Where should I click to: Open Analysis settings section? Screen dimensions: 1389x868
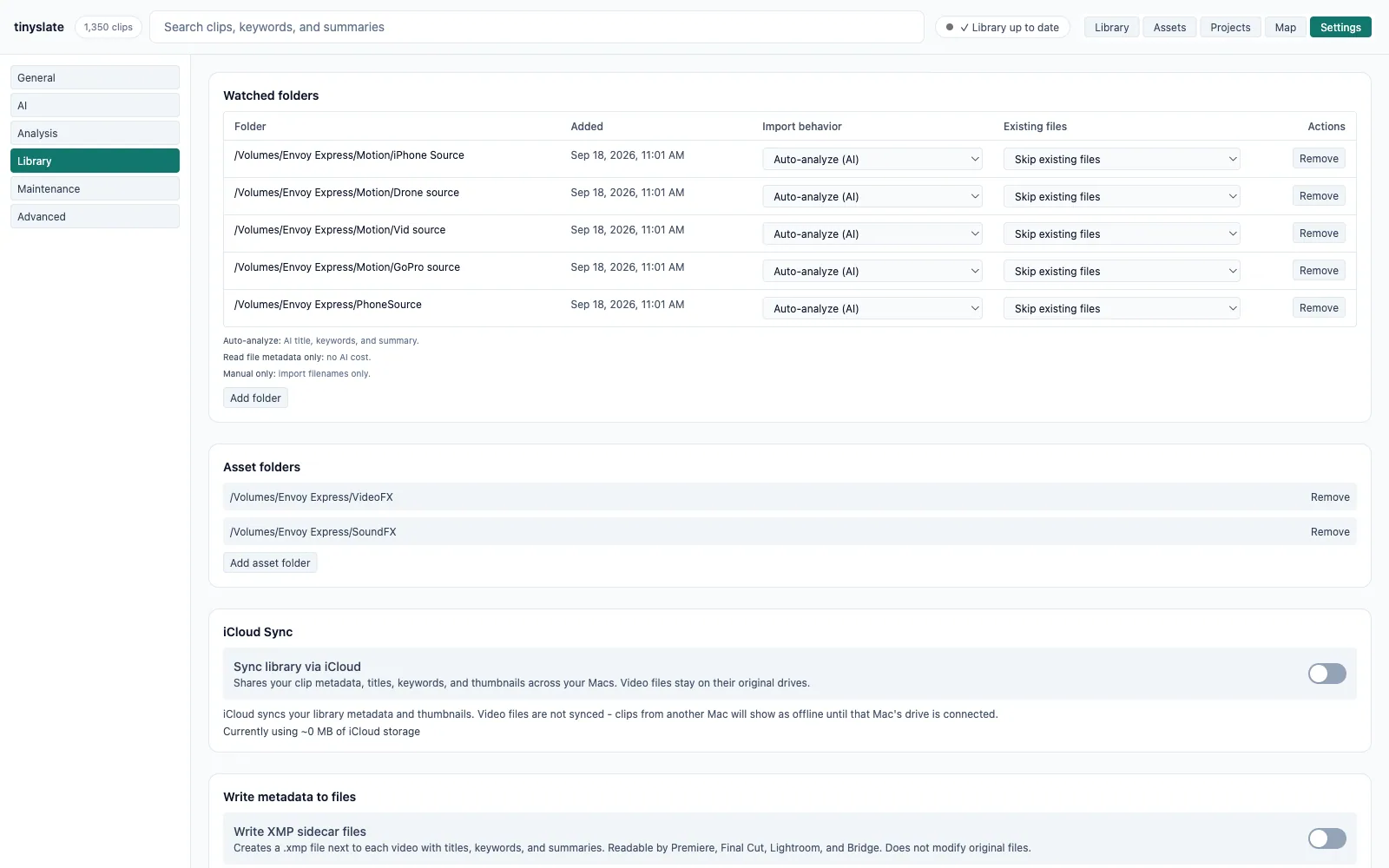[95, 133]
